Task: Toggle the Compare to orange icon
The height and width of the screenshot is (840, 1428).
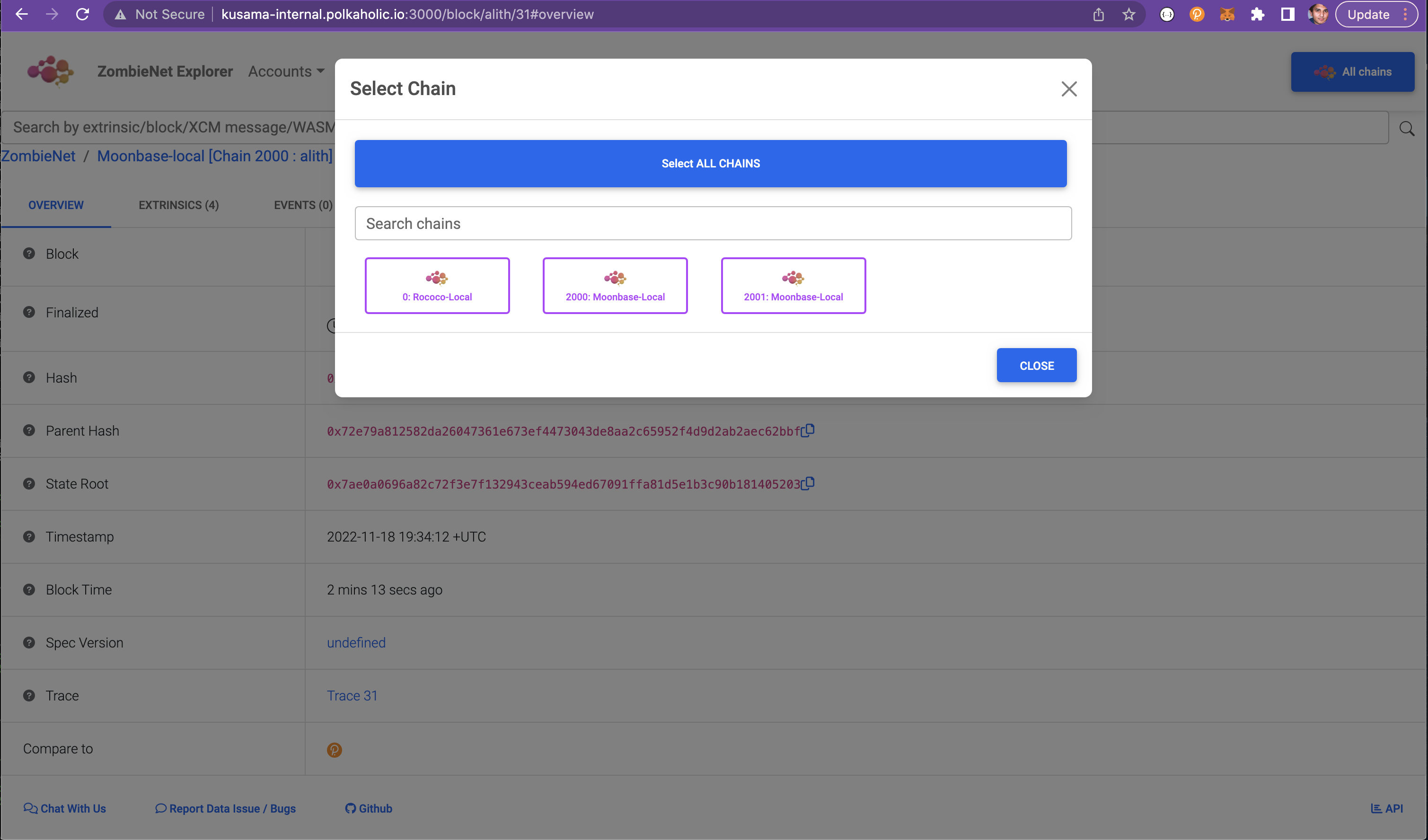Action: click(x=335, y=750)
